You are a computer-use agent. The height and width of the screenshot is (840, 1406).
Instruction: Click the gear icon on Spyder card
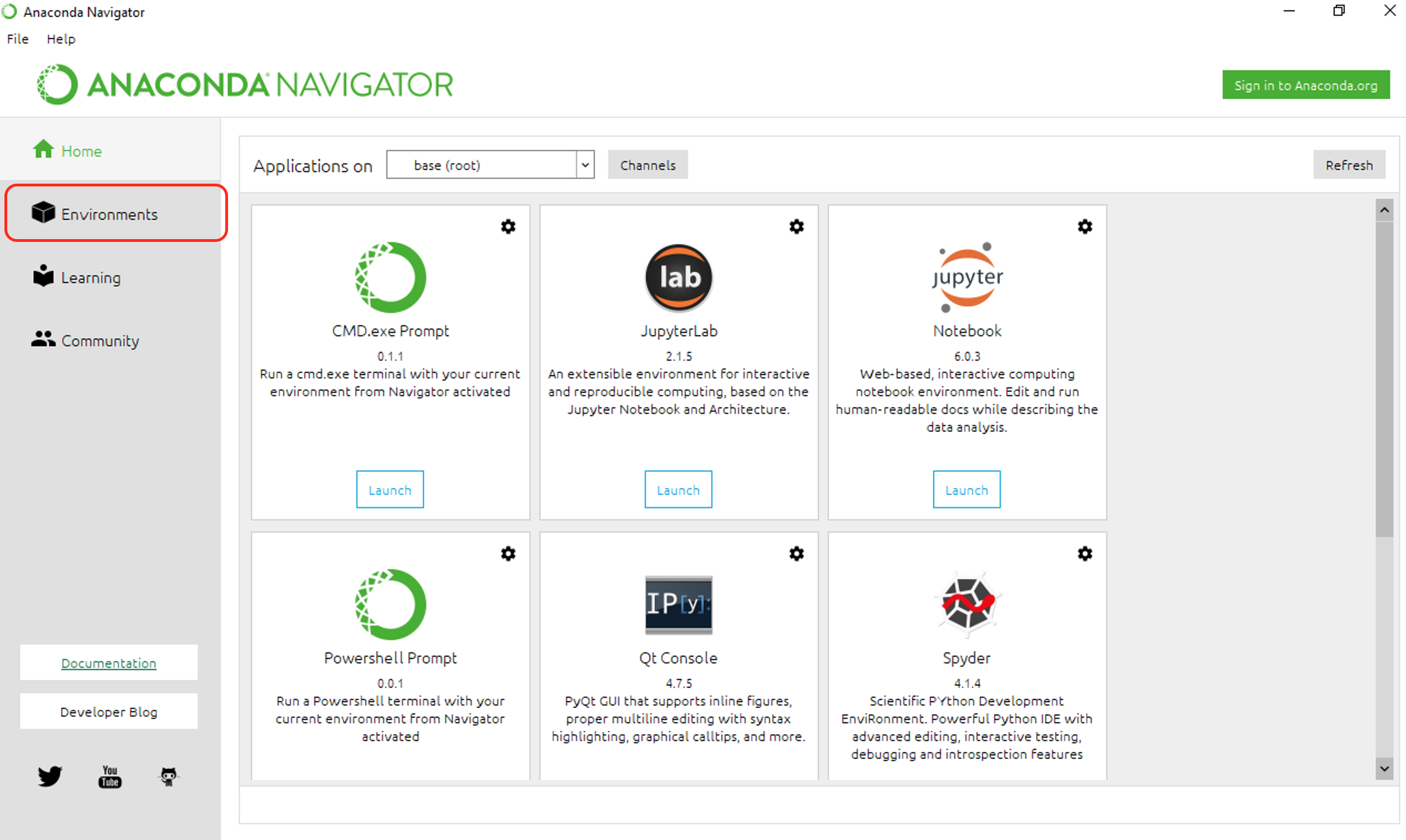[1085, 554]
